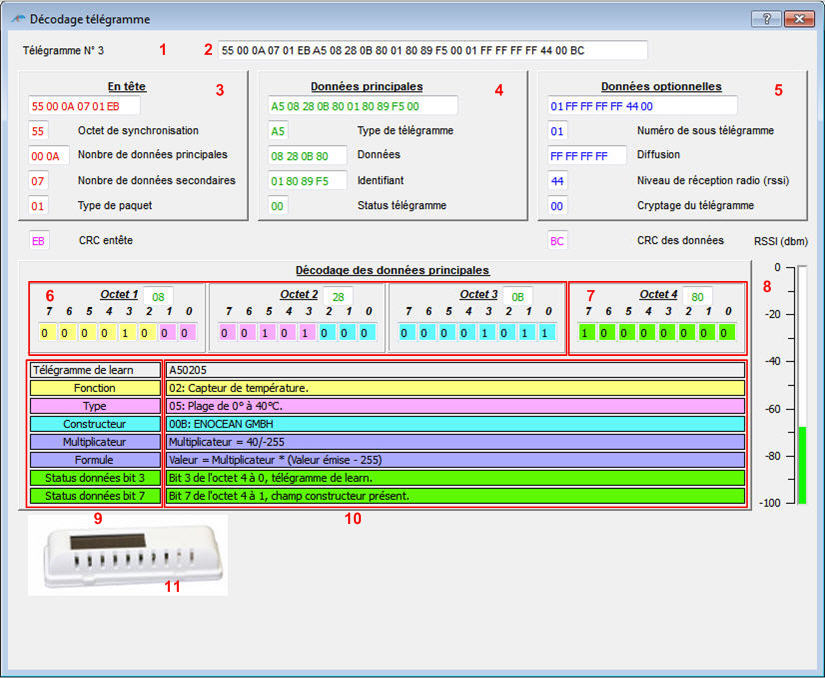Click the Octet 1 value box
Viewport: 825px width, 678px height.
pos(158,296)
